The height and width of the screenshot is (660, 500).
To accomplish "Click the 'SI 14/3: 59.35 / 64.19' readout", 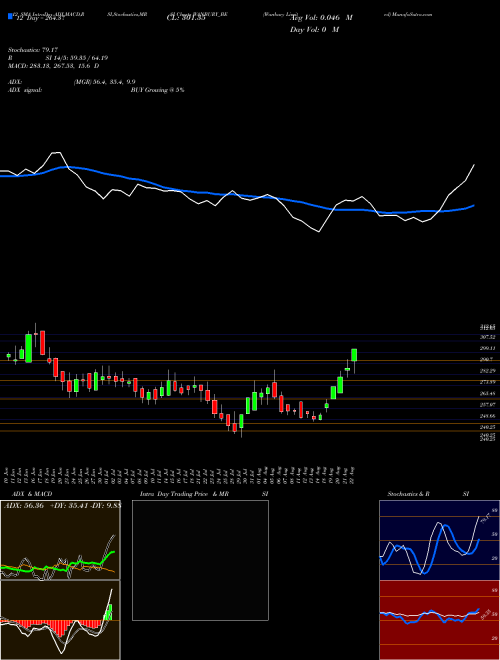I will point(77,58).
